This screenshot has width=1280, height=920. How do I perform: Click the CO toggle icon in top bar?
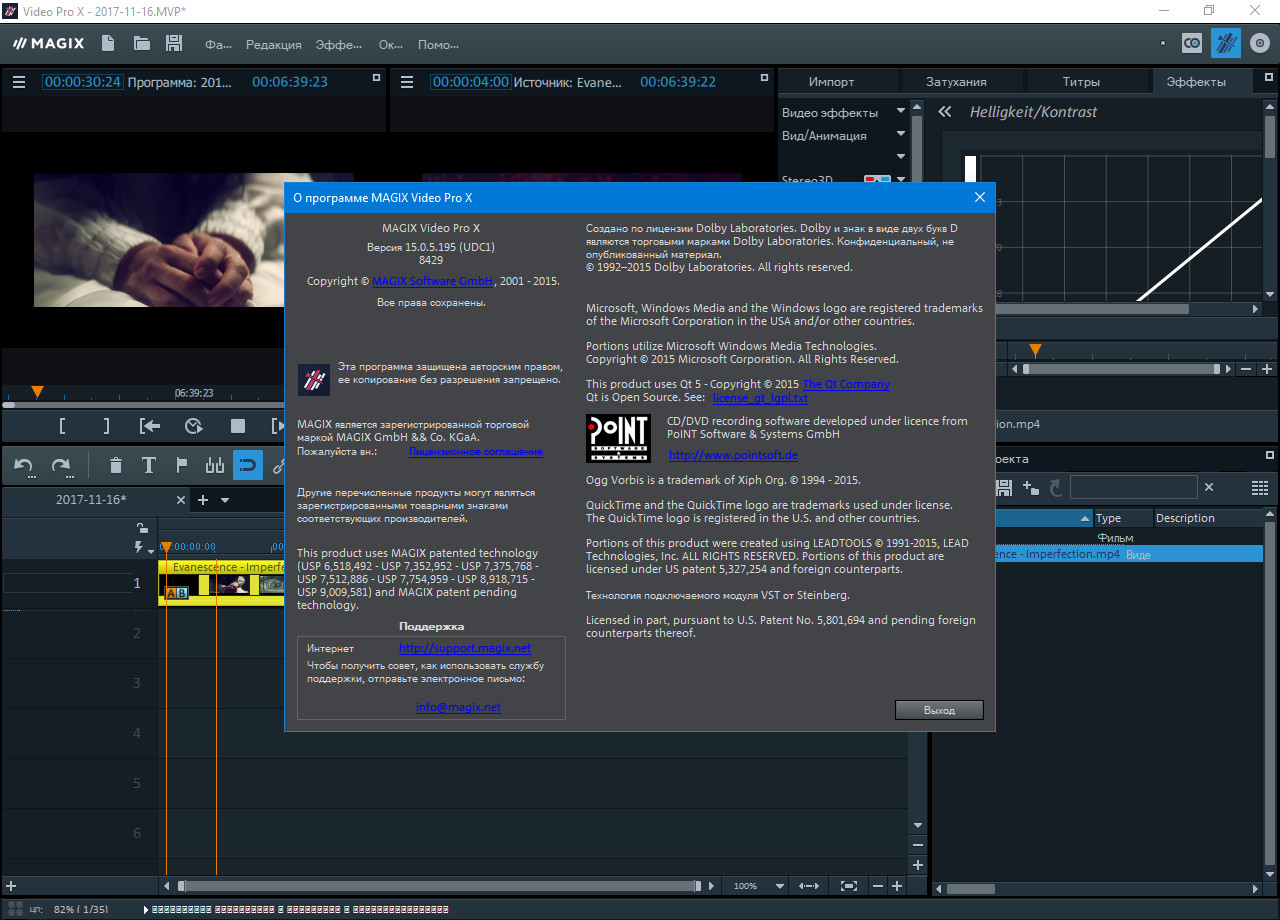click(1192, 43)
